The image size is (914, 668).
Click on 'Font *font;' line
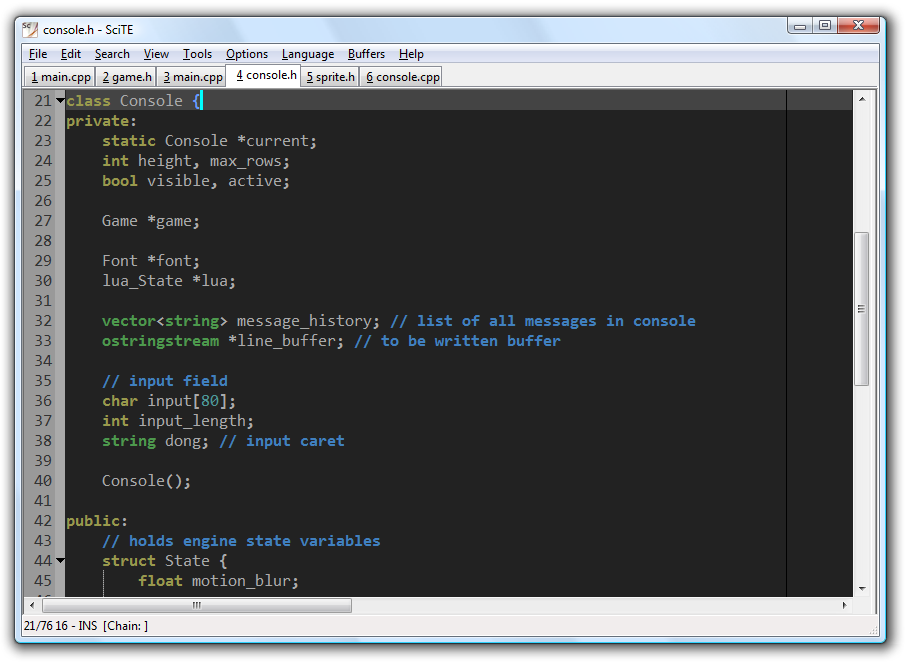point(151,261)
